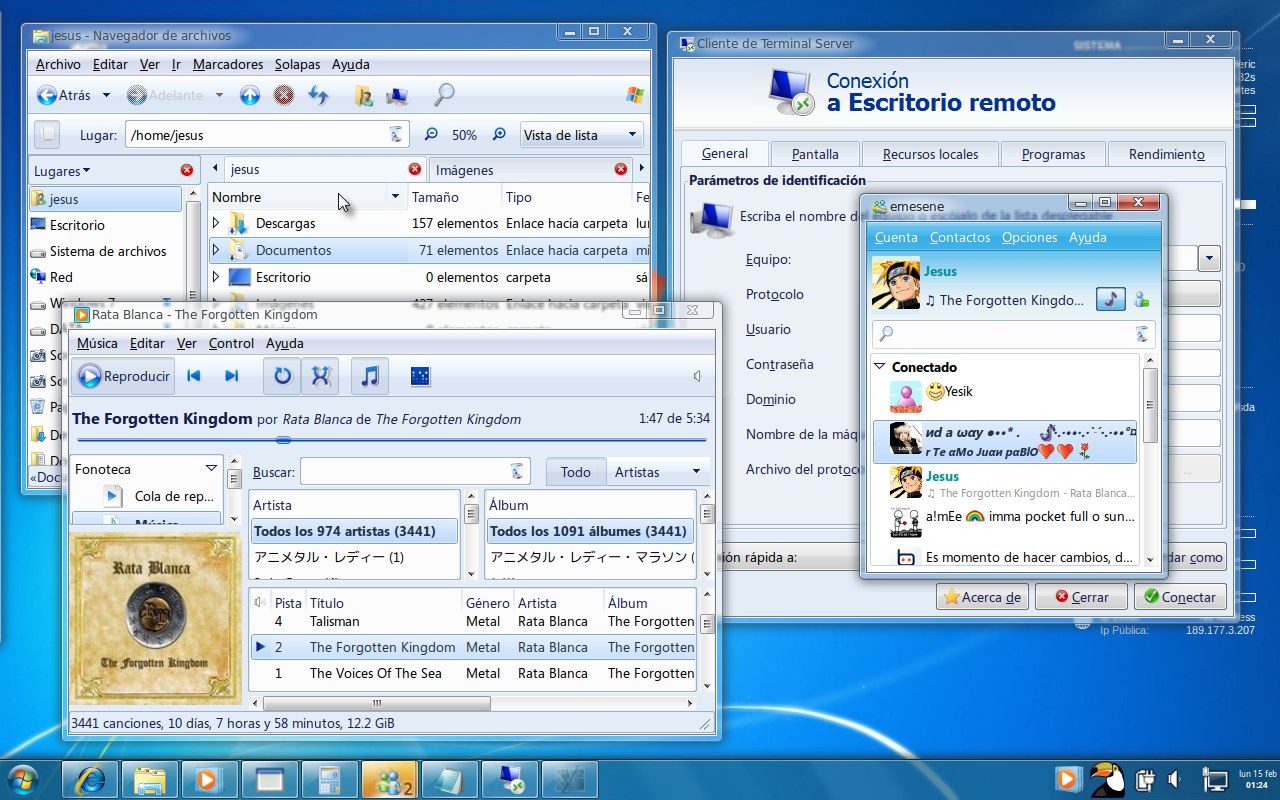Clear the /home/jesus location field with its icon
1280x800 pixels.
point(396,135)
